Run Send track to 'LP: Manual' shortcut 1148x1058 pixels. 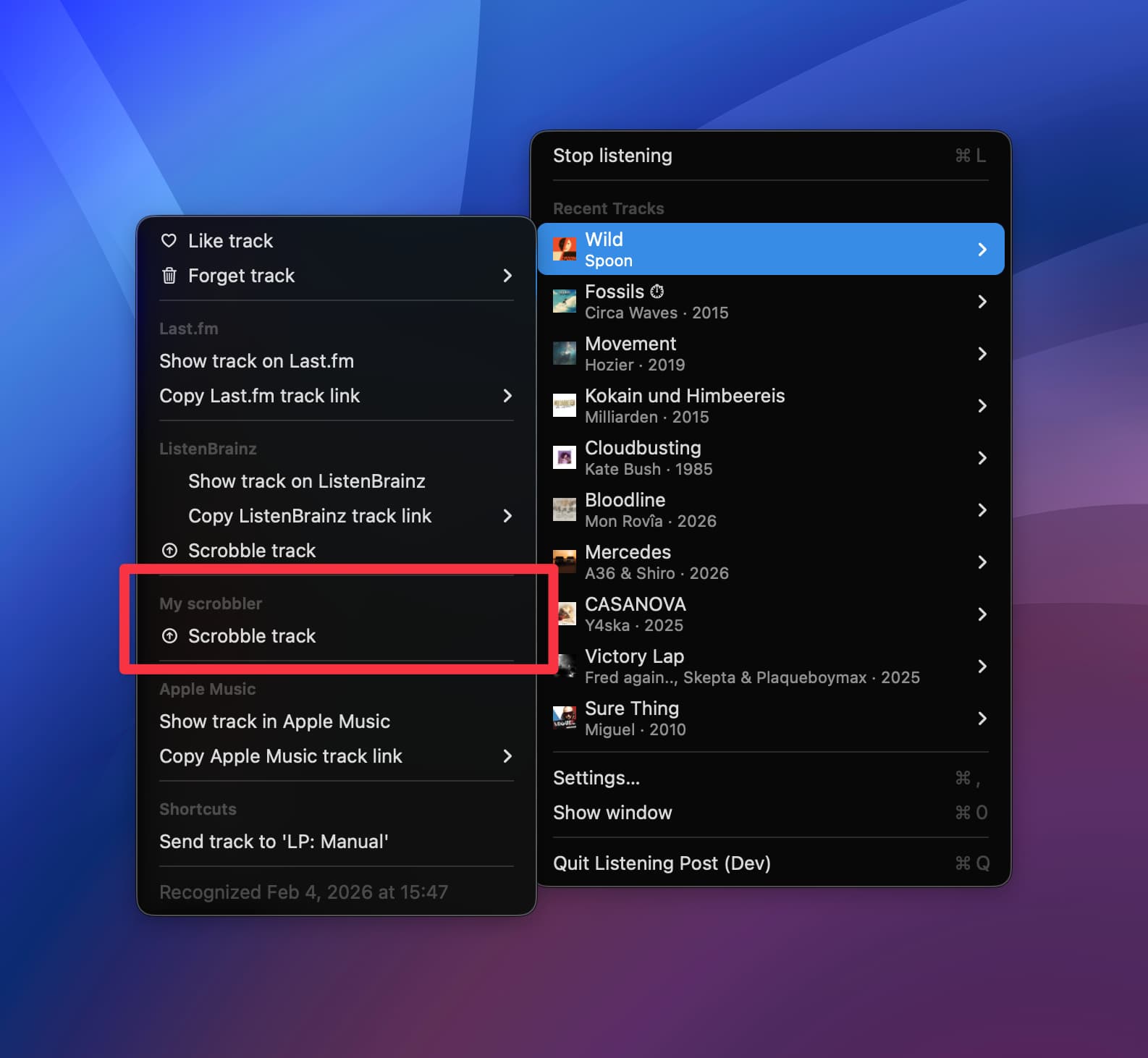[274, 842]
